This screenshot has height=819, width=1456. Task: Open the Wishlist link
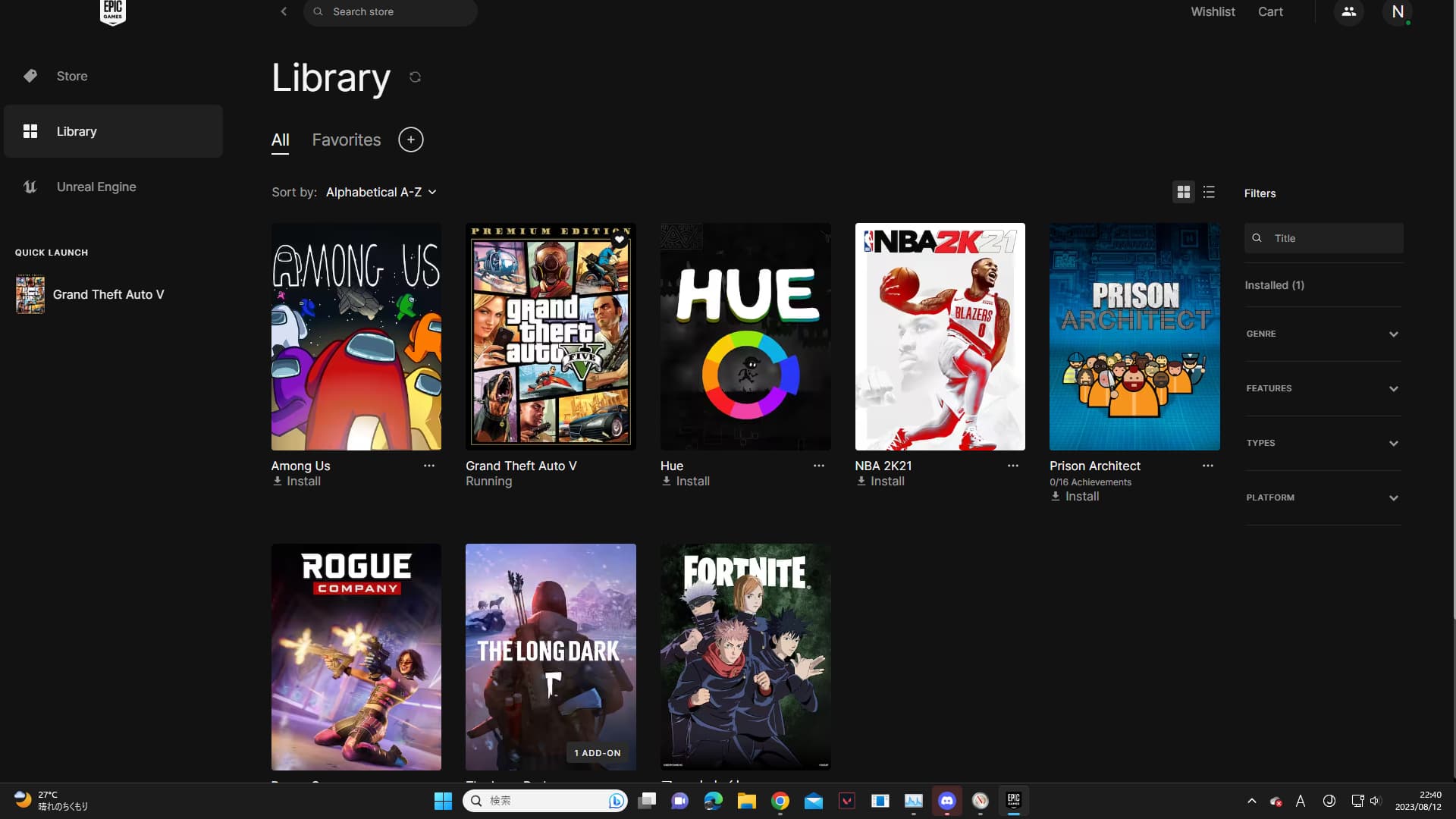1213,11
